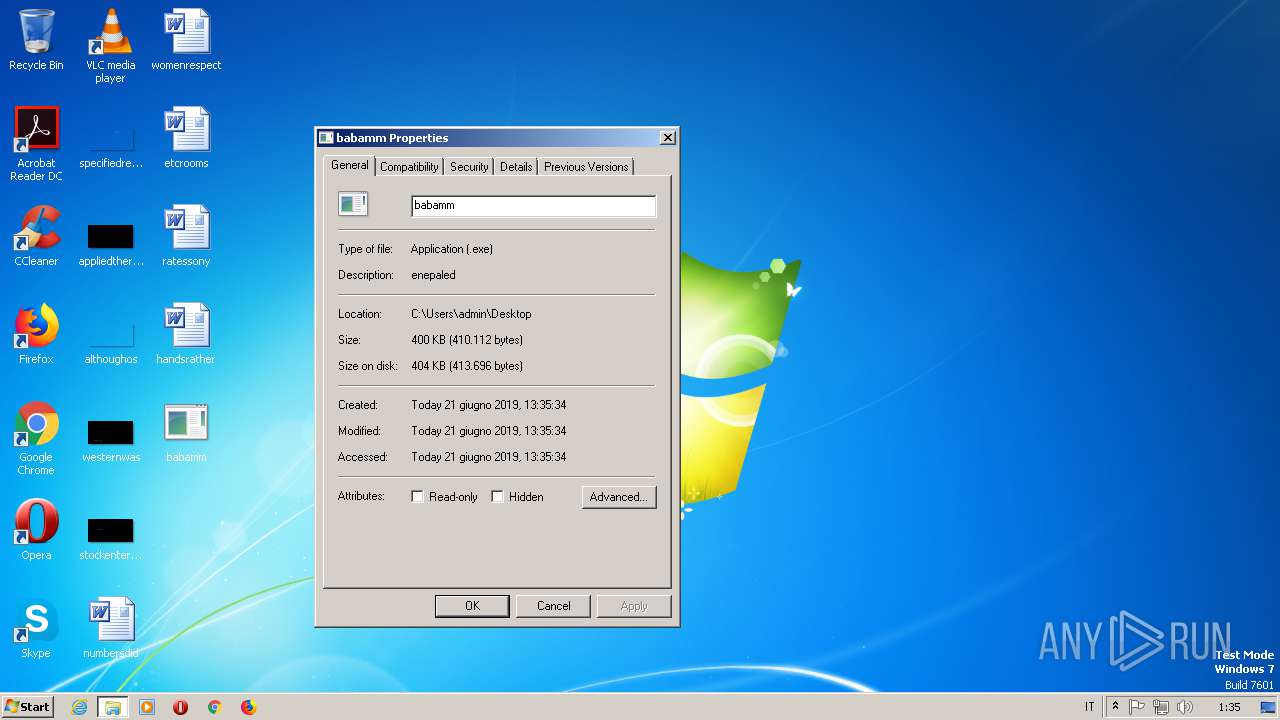Click the OK button

(x=472, y=606)
